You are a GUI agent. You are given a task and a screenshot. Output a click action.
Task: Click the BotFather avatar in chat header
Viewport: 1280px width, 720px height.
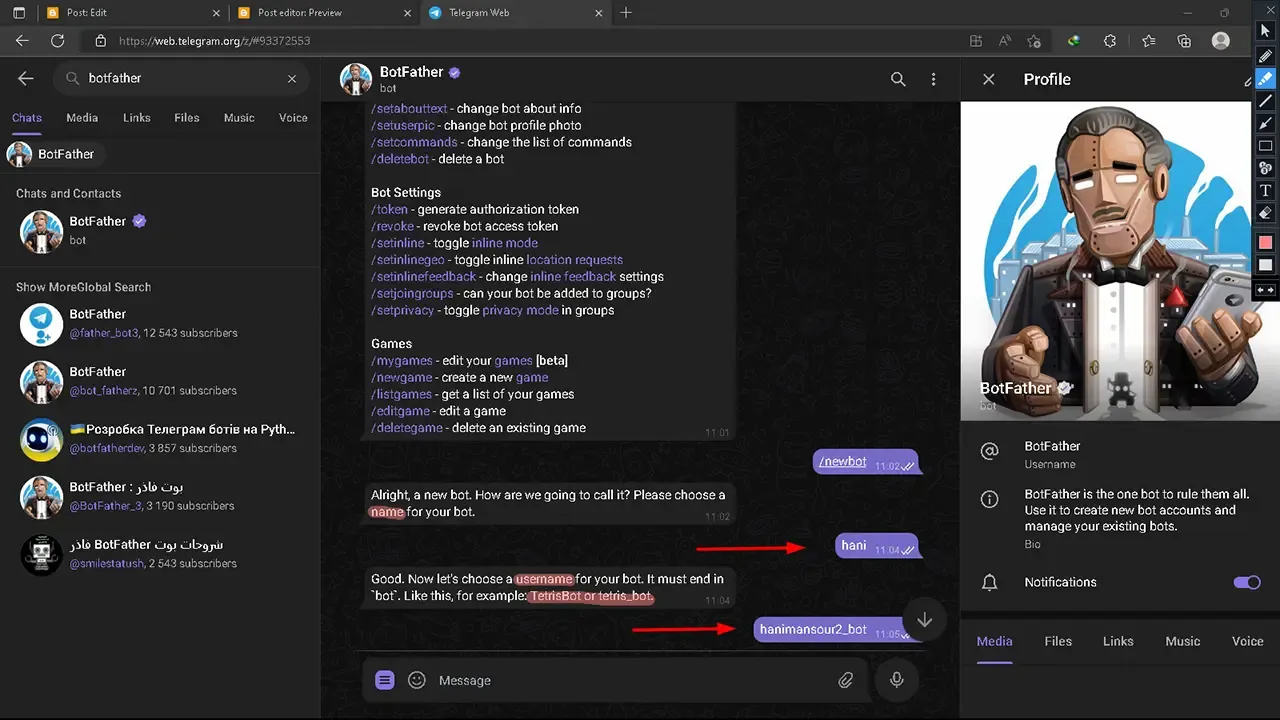point(356,79)
